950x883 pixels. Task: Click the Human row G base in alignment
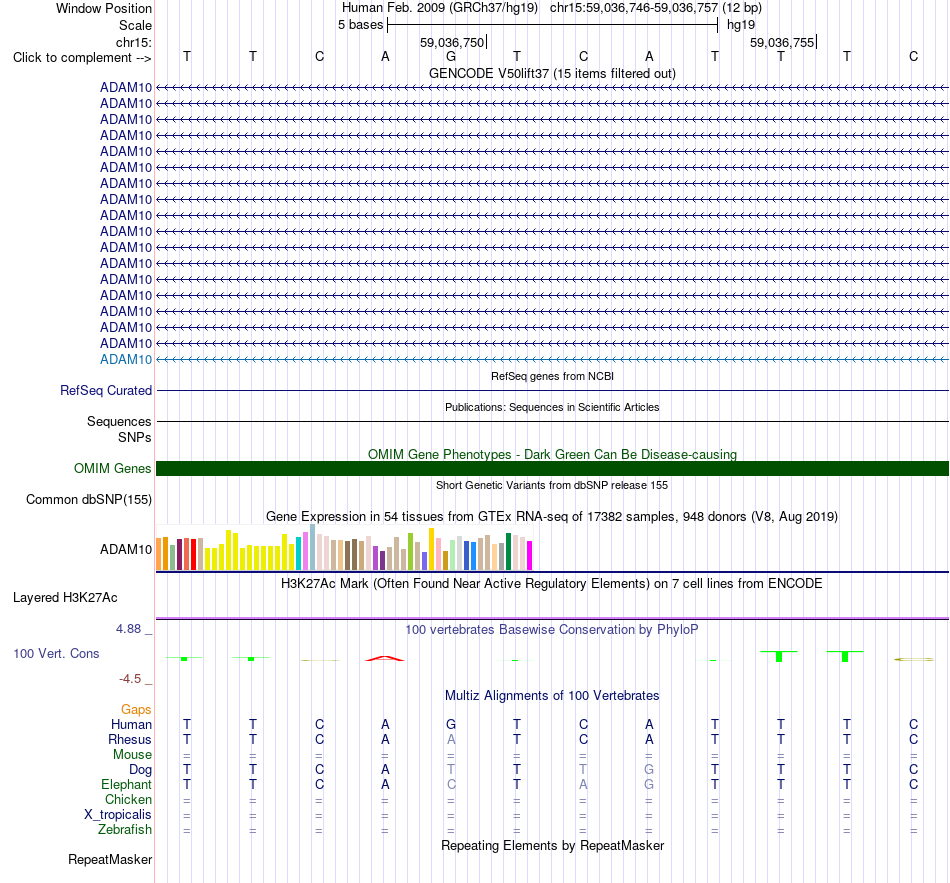451,724
